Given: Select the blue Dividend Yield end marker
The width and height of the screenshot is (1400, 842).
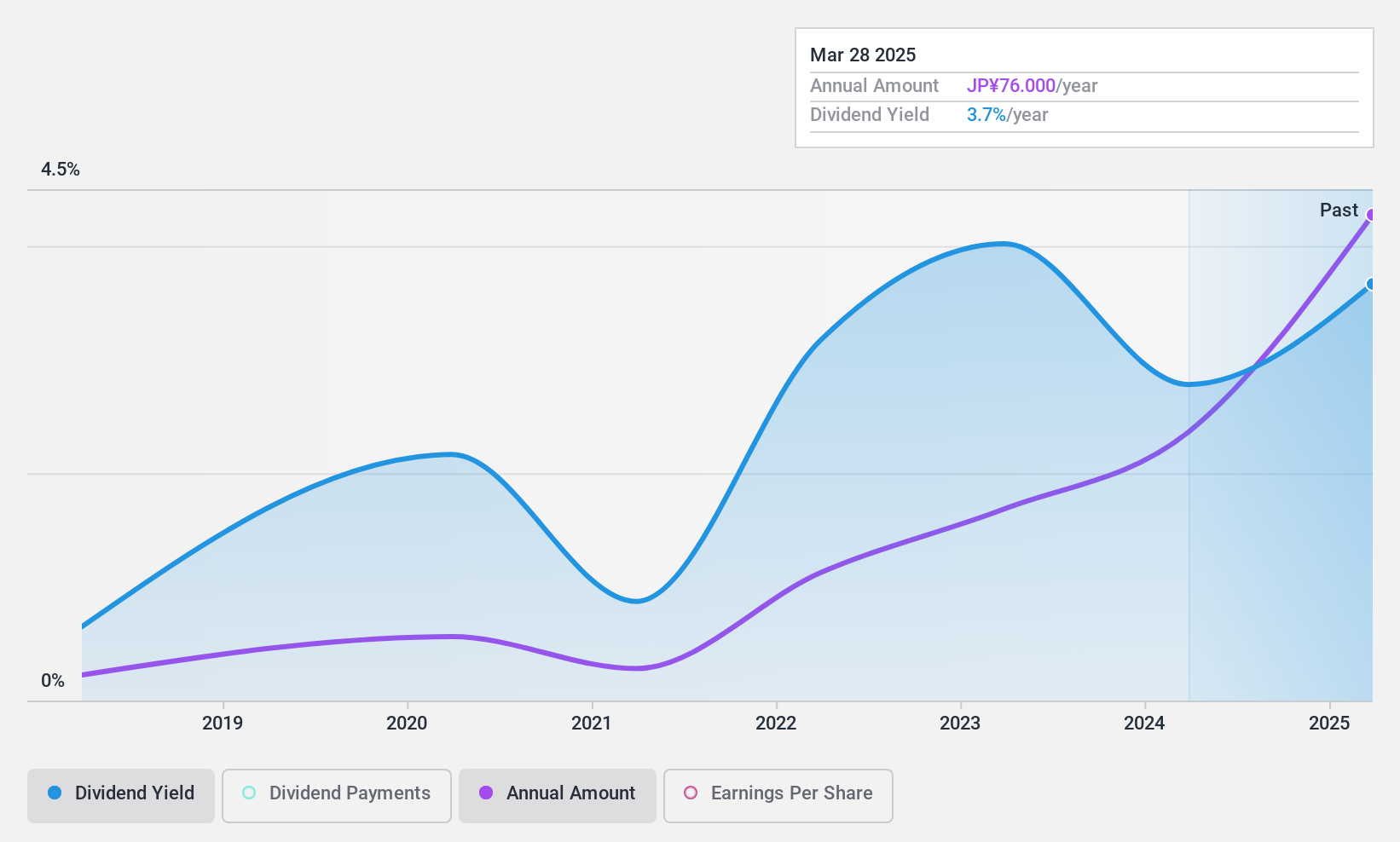Looking at the screenshot, I should (1371, 284).
